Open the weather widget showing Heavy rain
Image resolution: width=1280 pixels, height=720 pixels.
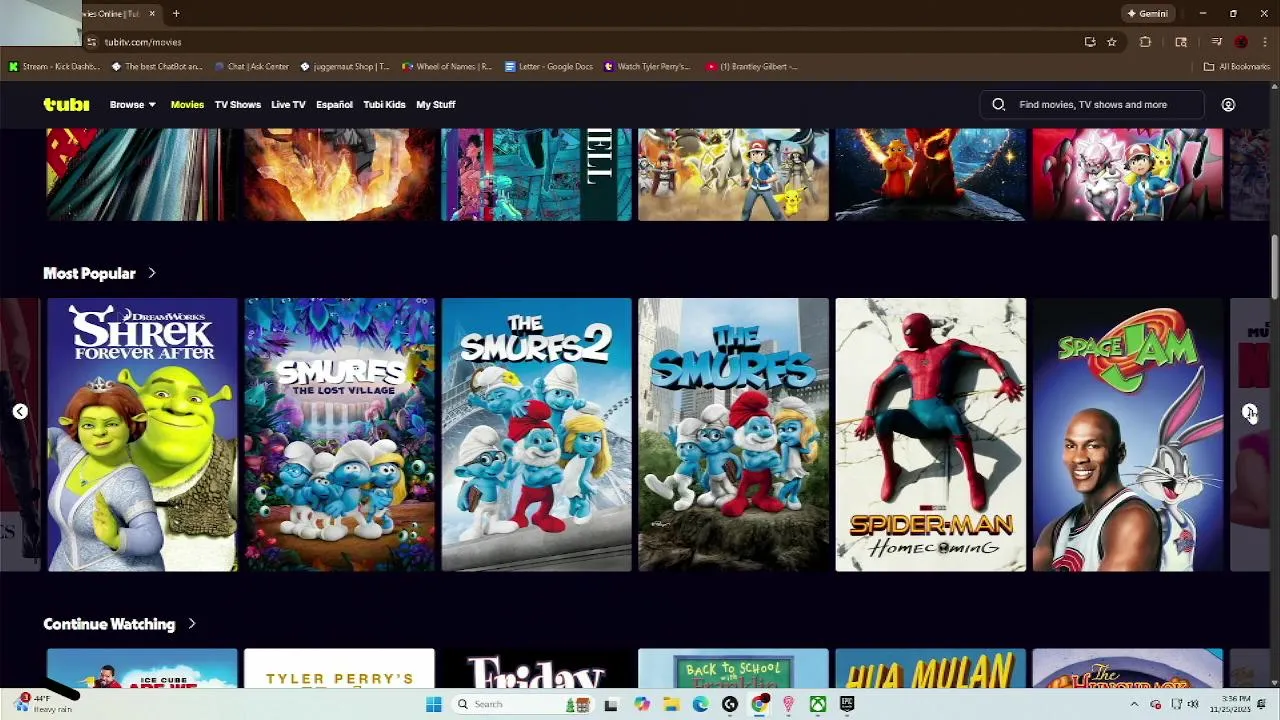coord(42,704)
